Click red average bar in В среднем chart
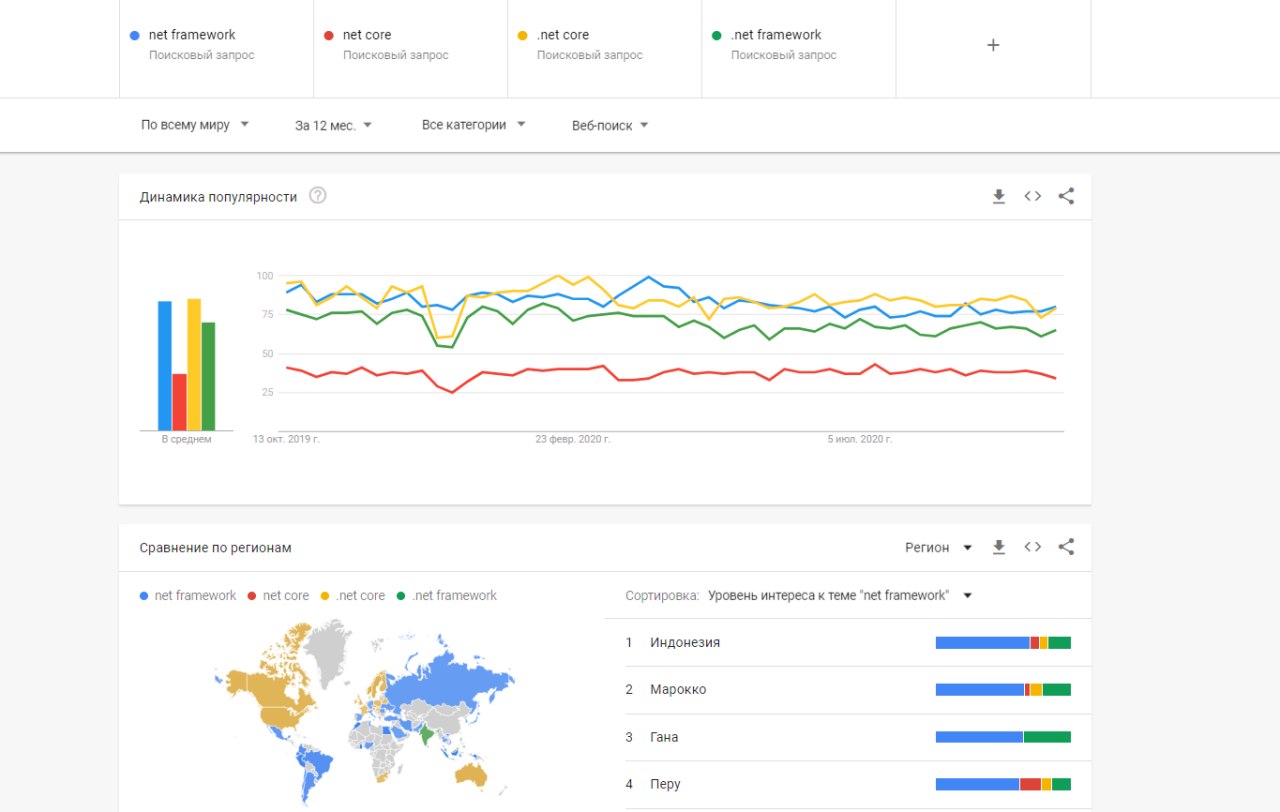 [x=180, y=402]
